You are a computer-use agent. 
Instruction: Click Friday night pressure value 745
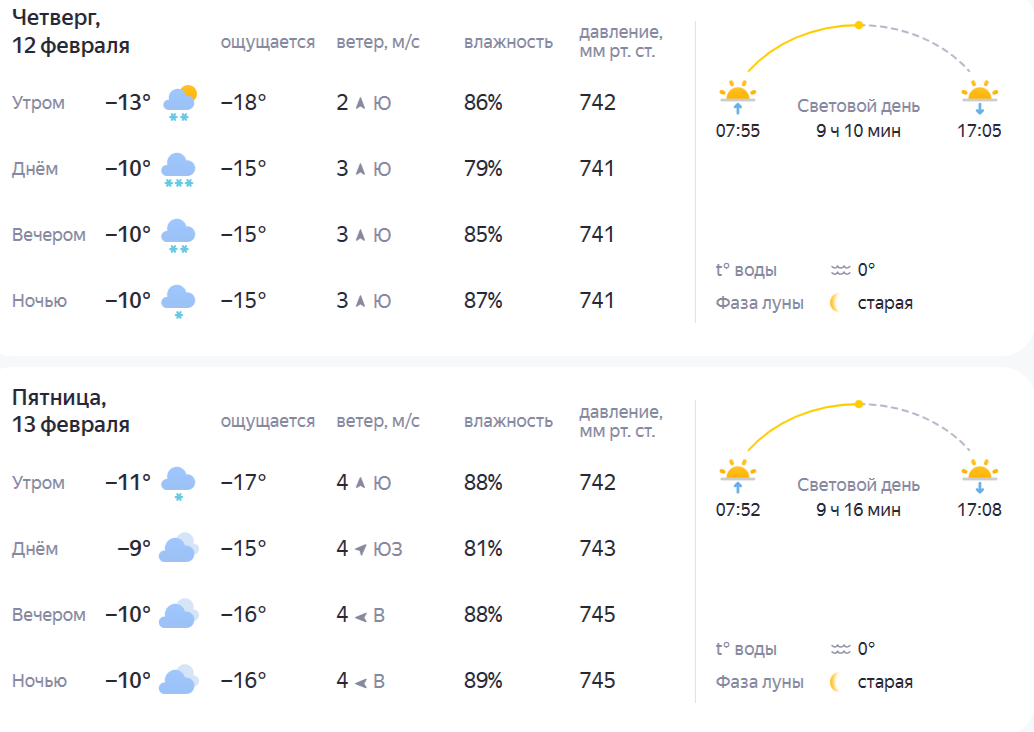pyautogui.click(x=597, y=681)
